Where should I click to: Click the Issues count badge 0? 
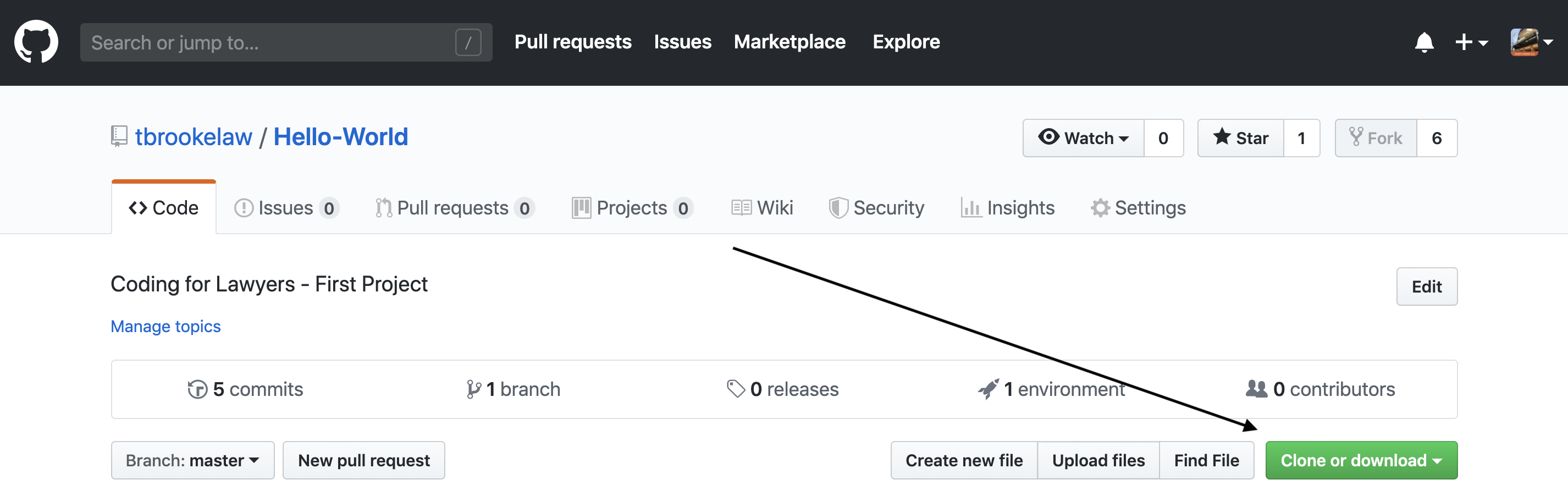(x=329, y=208)
